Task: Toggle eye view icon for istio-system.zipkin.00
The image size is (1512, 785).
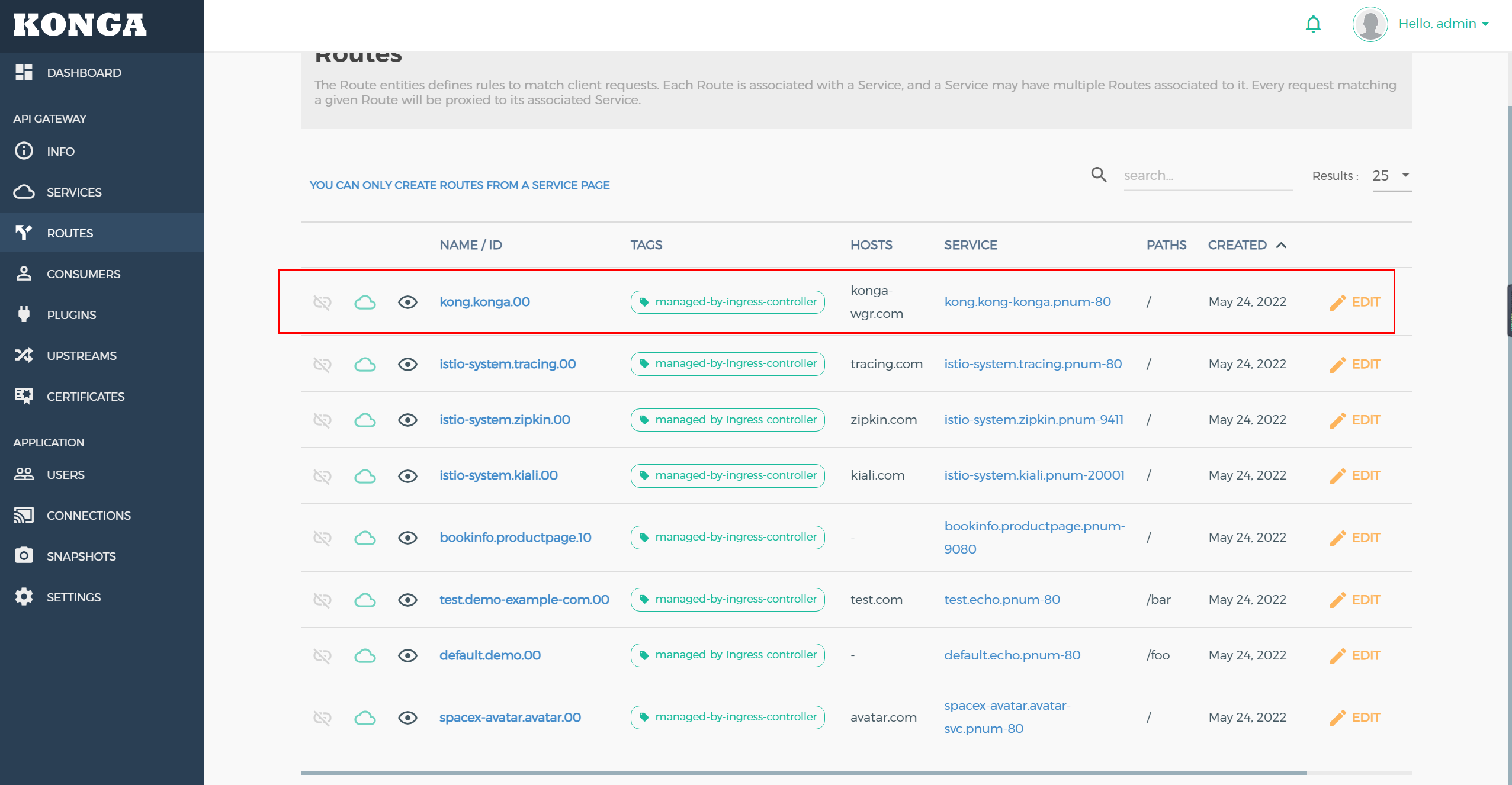Action: click(407, 420)
